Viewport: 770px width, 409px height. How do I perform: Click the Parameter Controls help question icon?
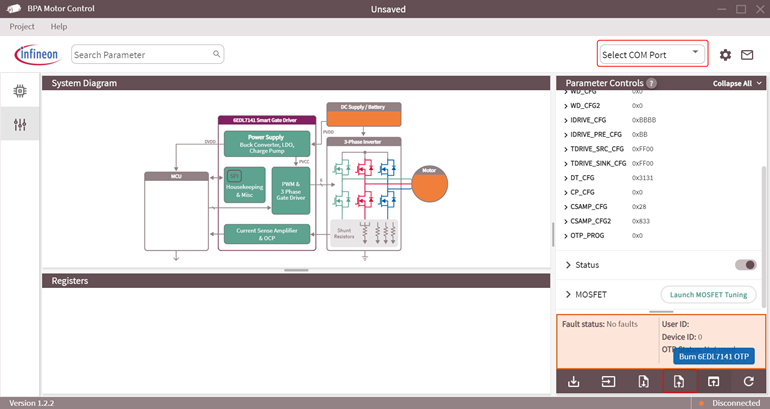651,83
